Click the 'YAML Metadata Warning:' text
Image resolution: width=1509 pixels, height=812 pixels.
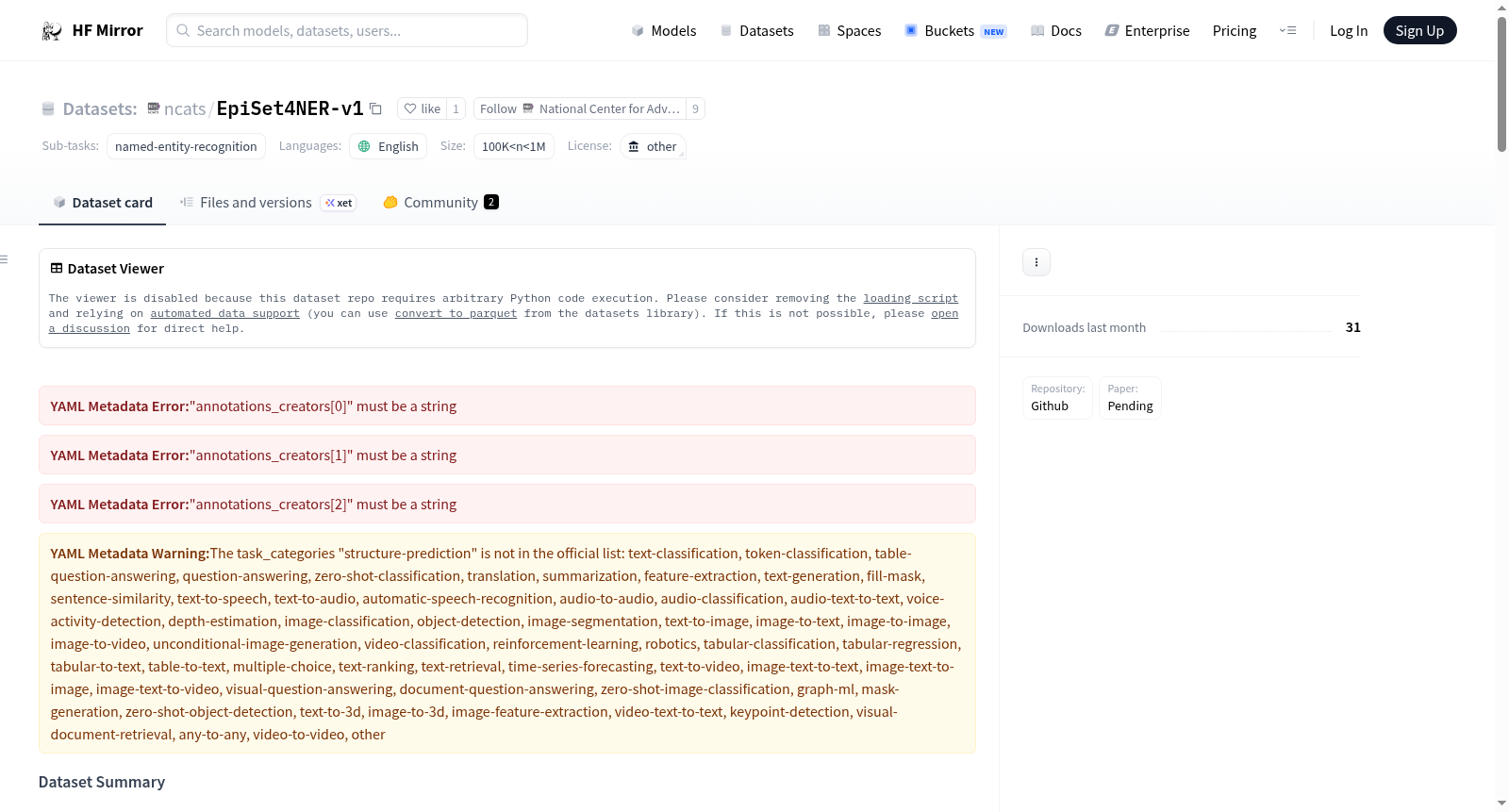tap(130, 554)
